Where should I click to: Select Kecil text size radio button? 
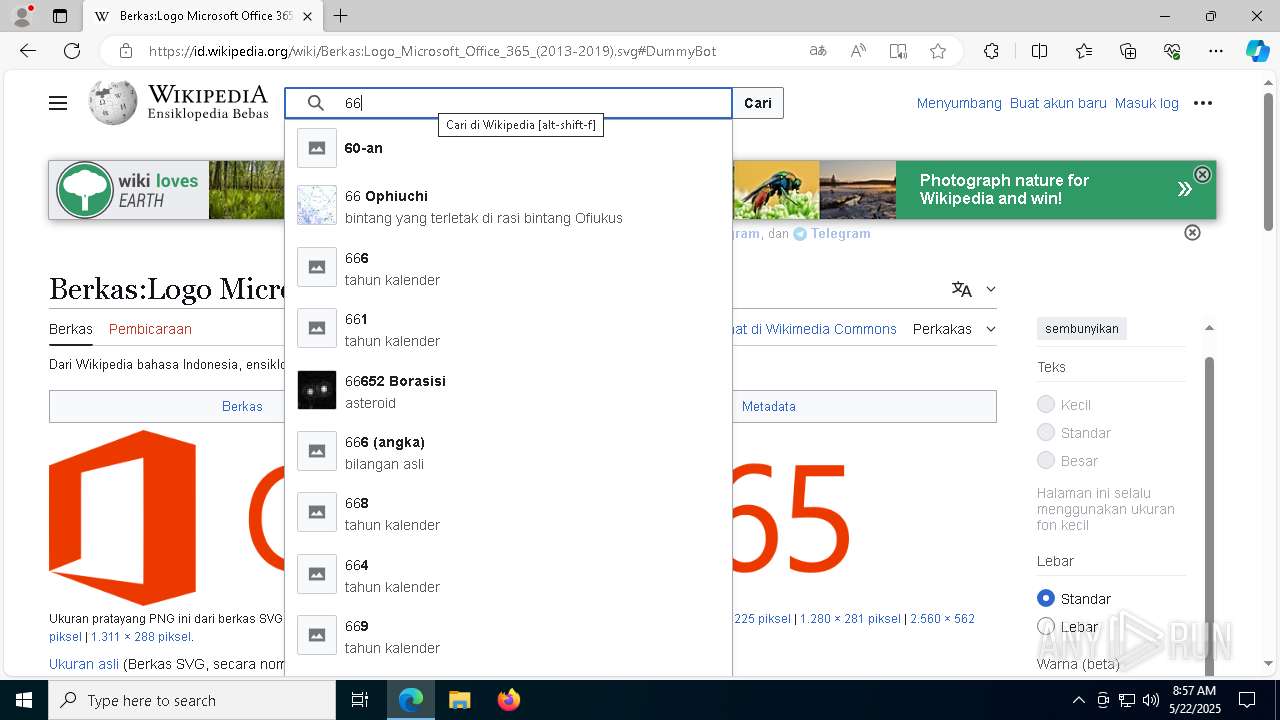(x=1046, y=404)
